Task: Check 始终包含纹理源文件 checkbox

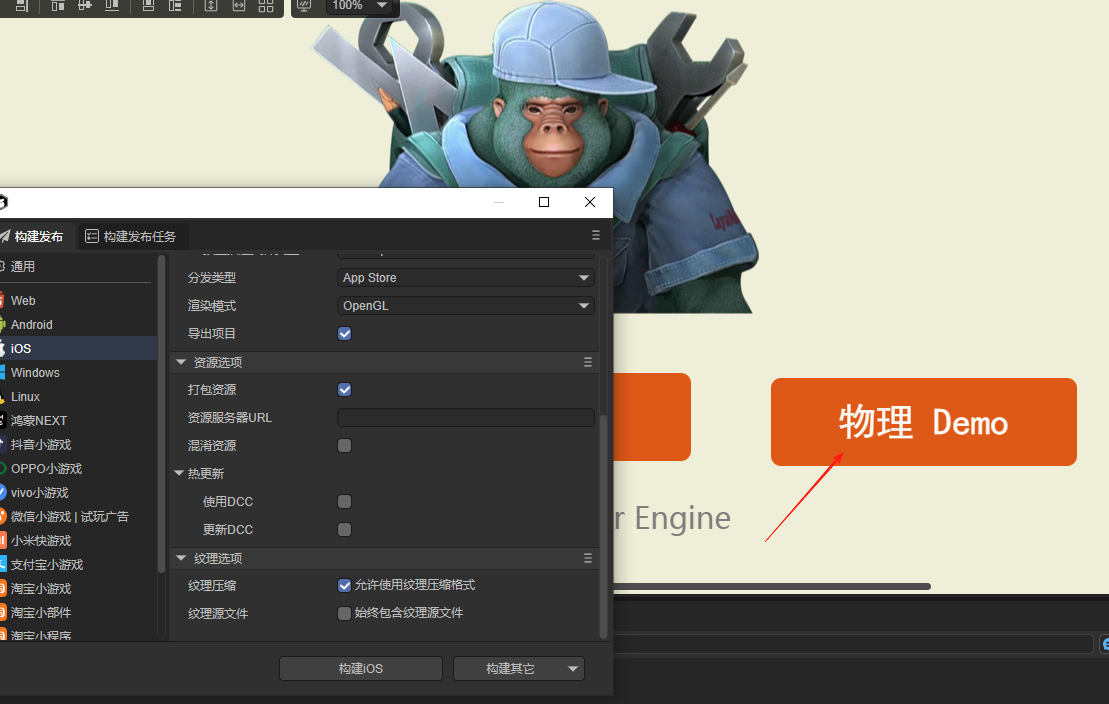Action: tap(344, 613)
